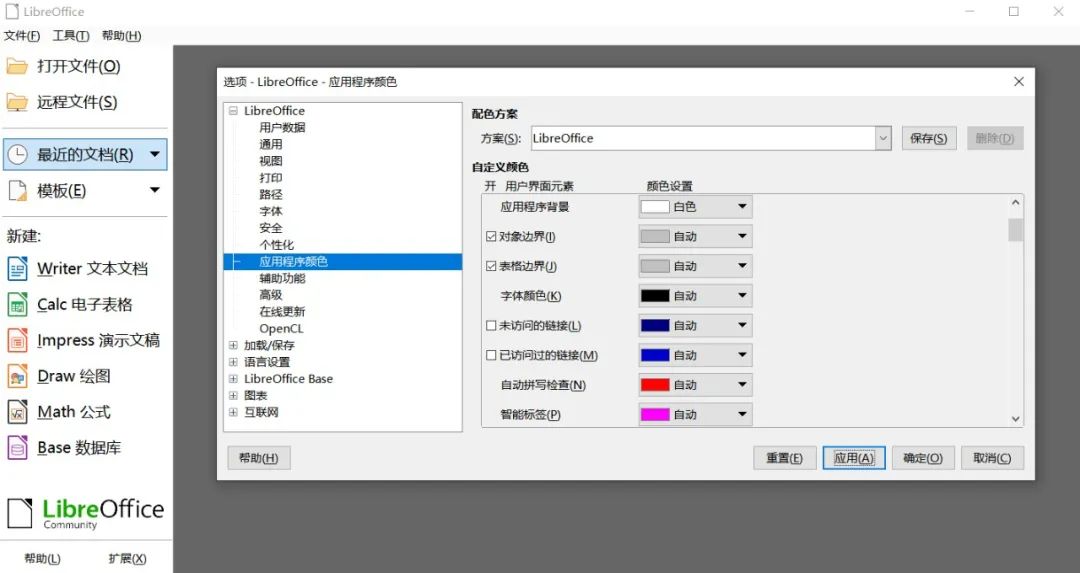The width and height of the screenshot is (1080, 573).
Task: Select 个性化 in the options tree
Action: tap(276, 244)
